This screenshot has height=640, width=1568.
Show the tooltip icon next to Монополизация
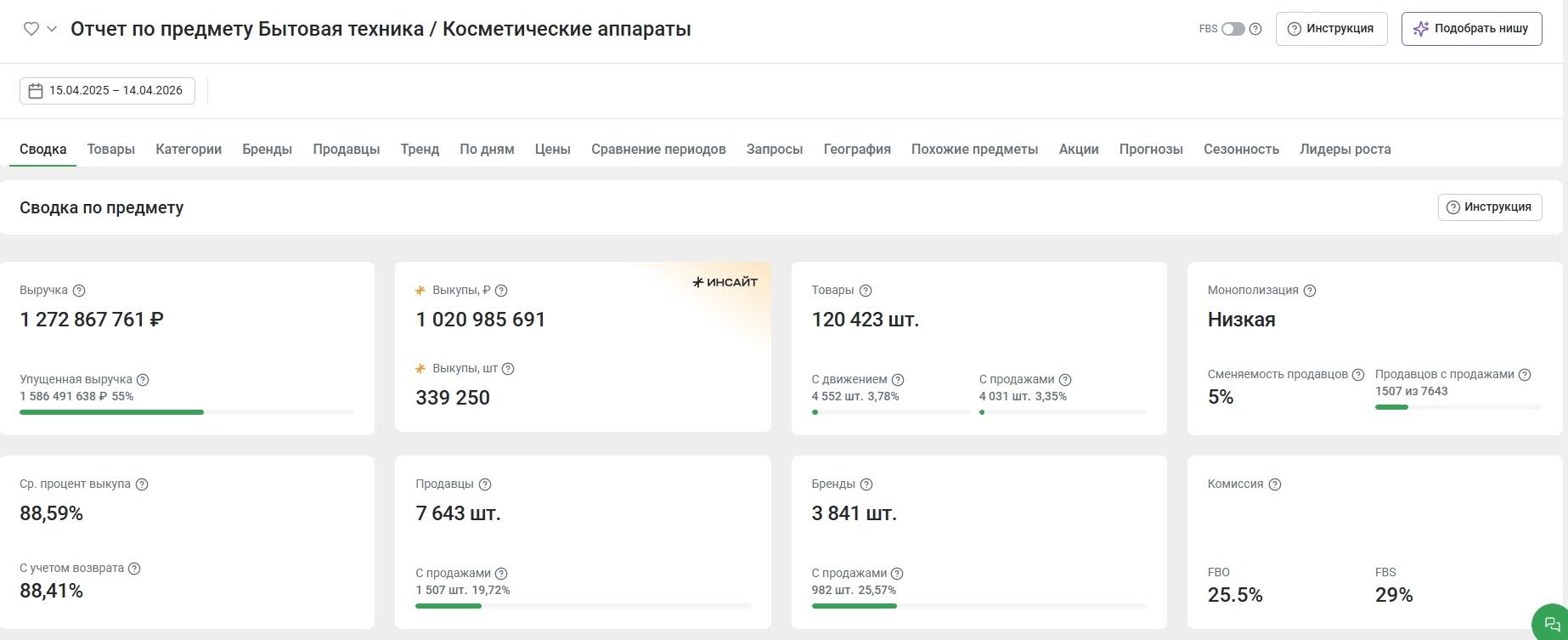coord(1310,291)
